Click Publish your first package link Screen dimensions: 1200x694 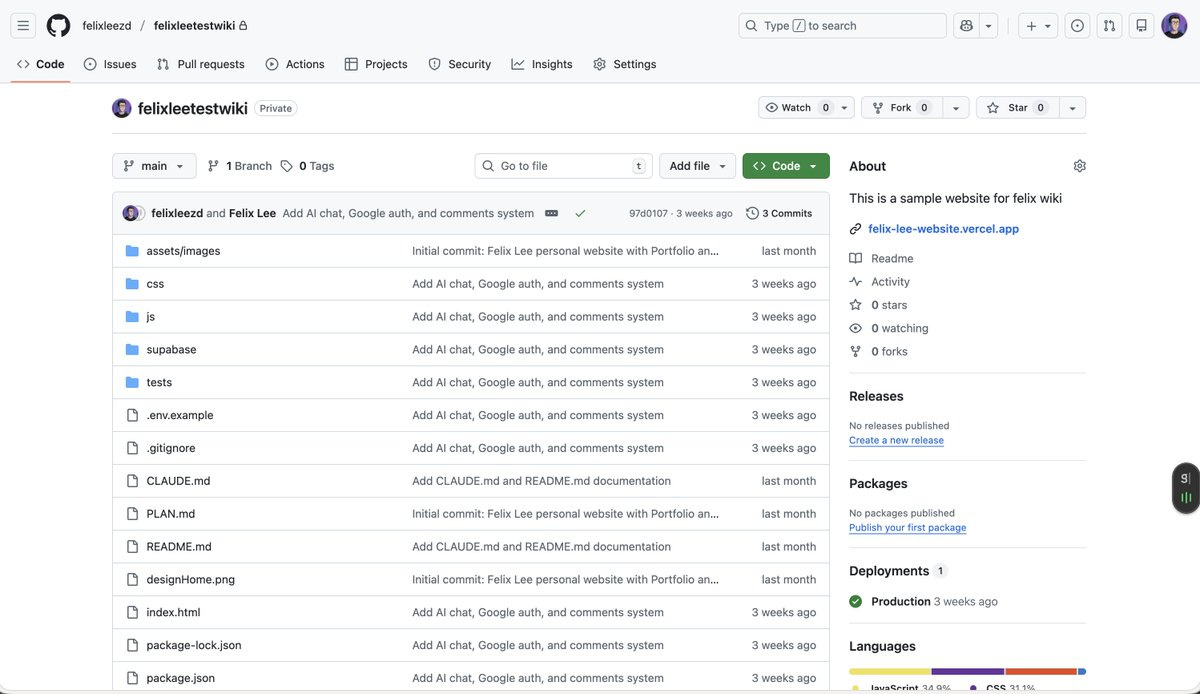coord(907,528)
